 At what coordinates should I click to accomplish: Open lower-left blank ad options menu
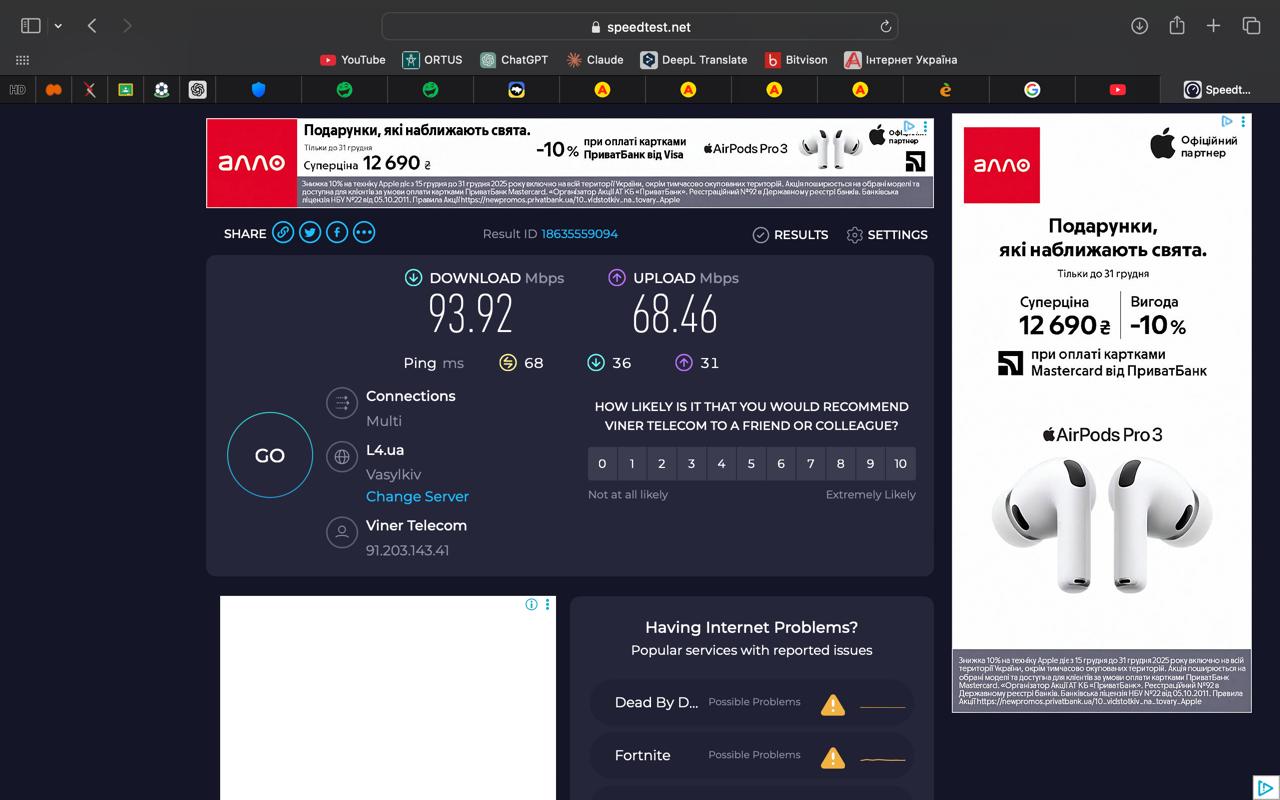(x=547, y=605)
